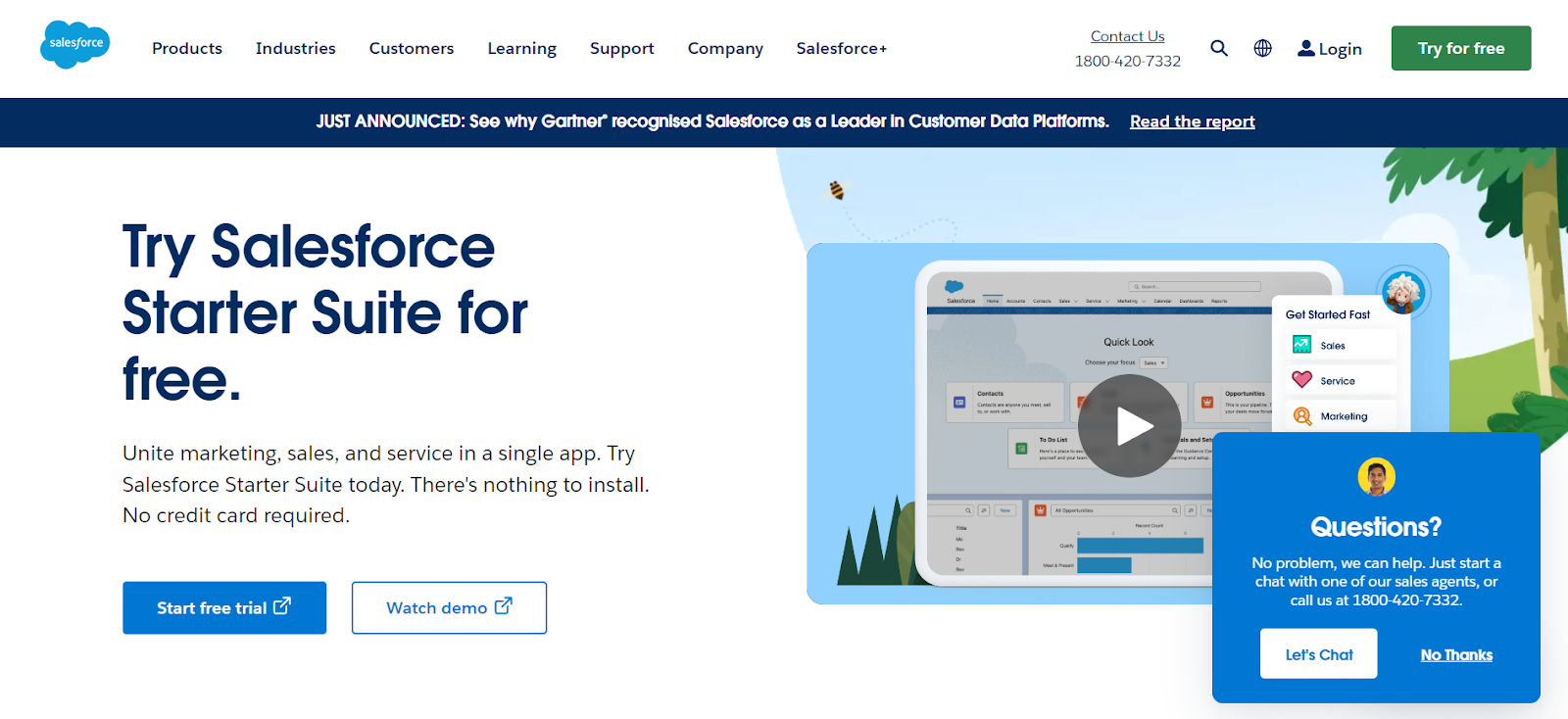The height and width of the screenshot is (719, 1568).
Task: Open the Company menu
Action: tap(725, 49)
